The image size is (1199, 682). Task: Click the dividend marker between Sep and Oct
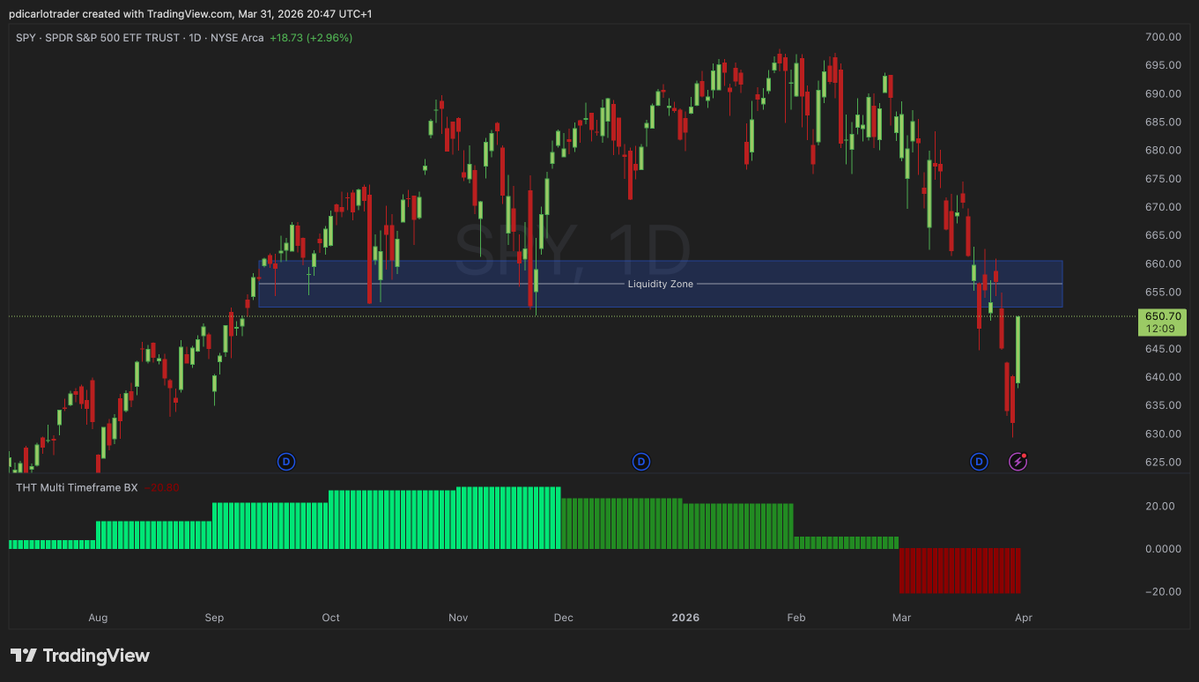tap(286, 462)
